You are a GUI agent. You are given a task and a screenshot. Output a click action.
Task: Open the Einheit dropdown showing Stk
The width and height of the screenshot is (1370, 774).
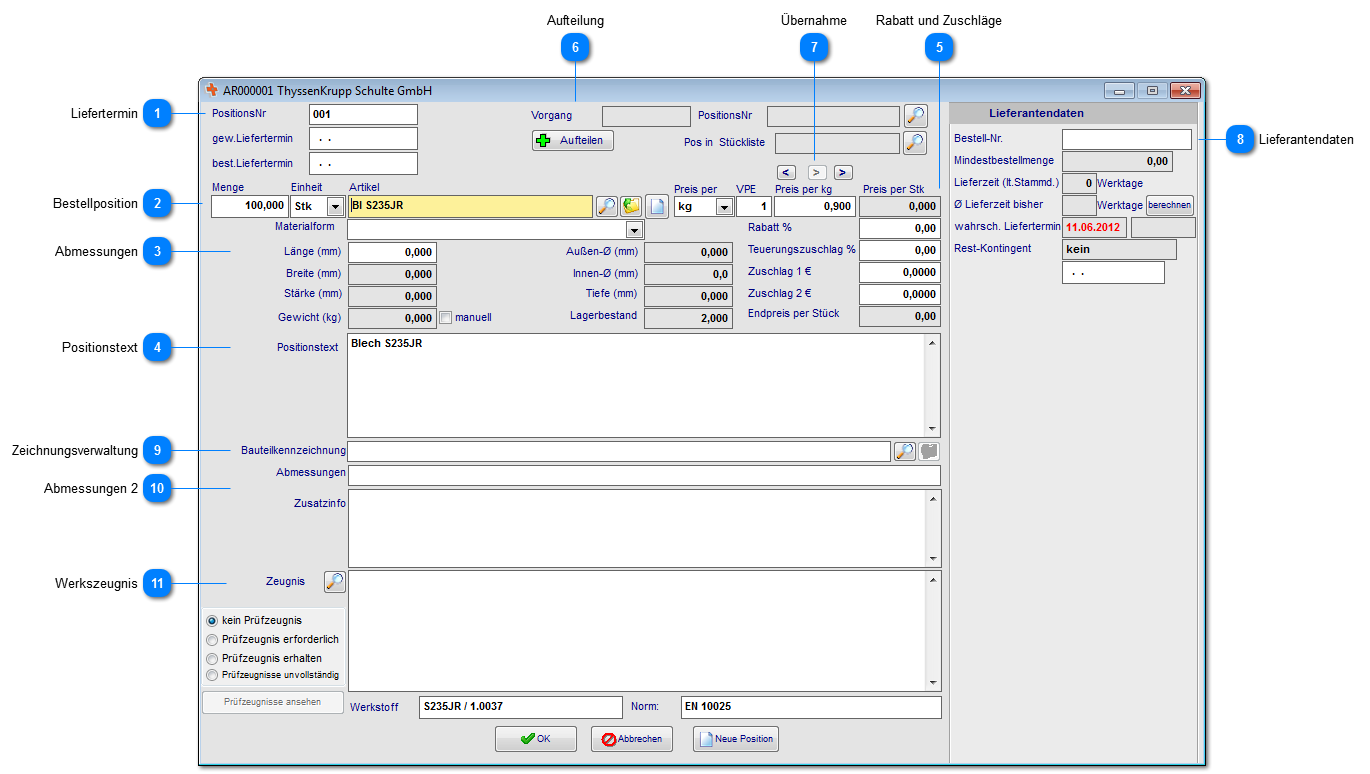click(x=335, y=207)
